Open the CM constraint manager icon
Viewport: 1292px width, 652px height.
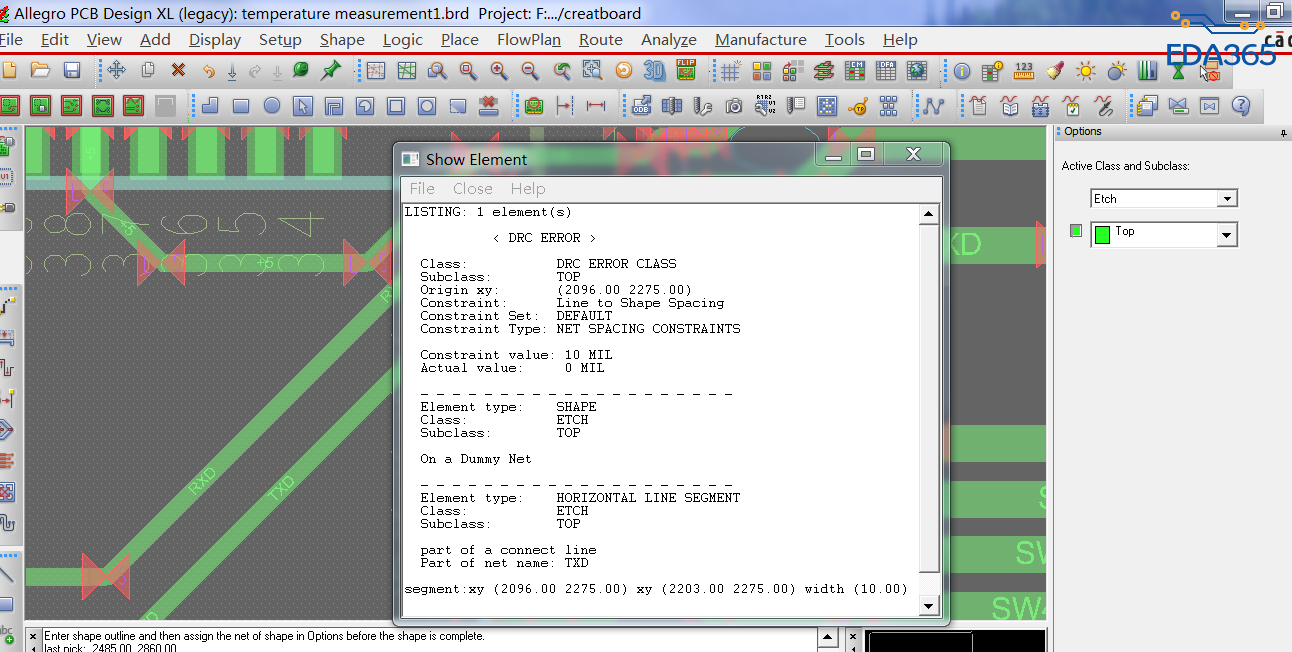click(855, 71)
